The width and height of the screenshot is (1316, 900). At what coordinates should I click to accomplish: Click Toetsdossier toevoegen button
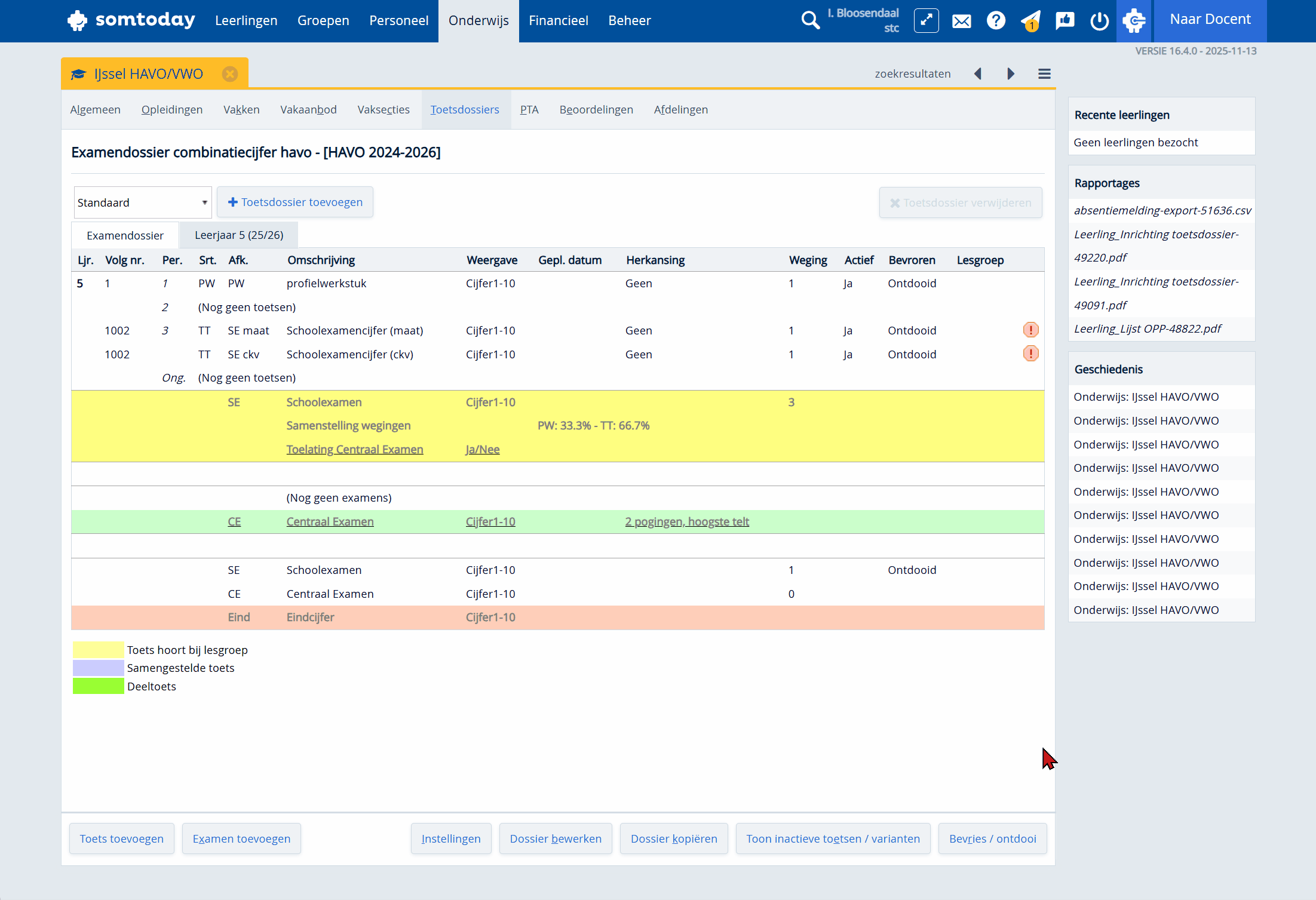point(295,202)
